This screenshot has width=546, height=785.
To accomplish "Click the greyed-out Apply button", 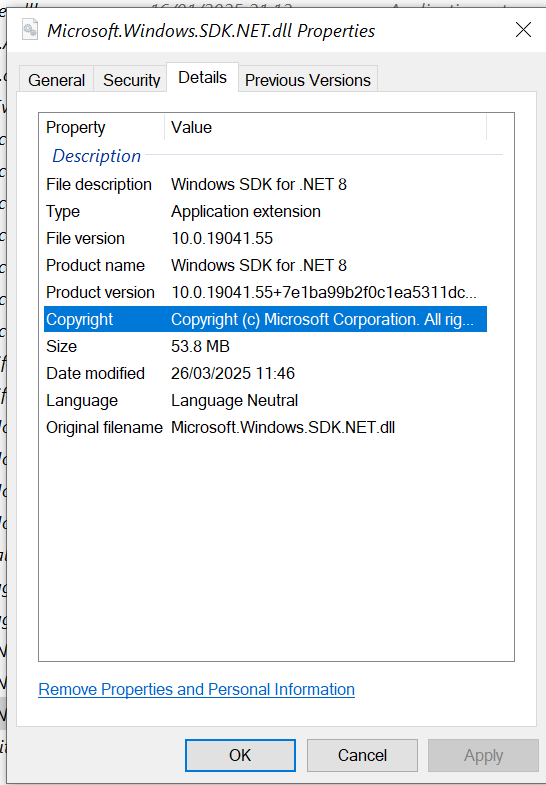I will coord(483,755).
